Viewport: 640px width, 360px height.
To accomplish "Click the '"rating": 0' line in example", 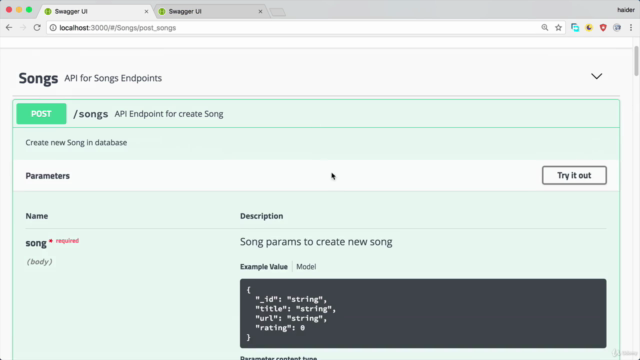I will coord(280,328).
